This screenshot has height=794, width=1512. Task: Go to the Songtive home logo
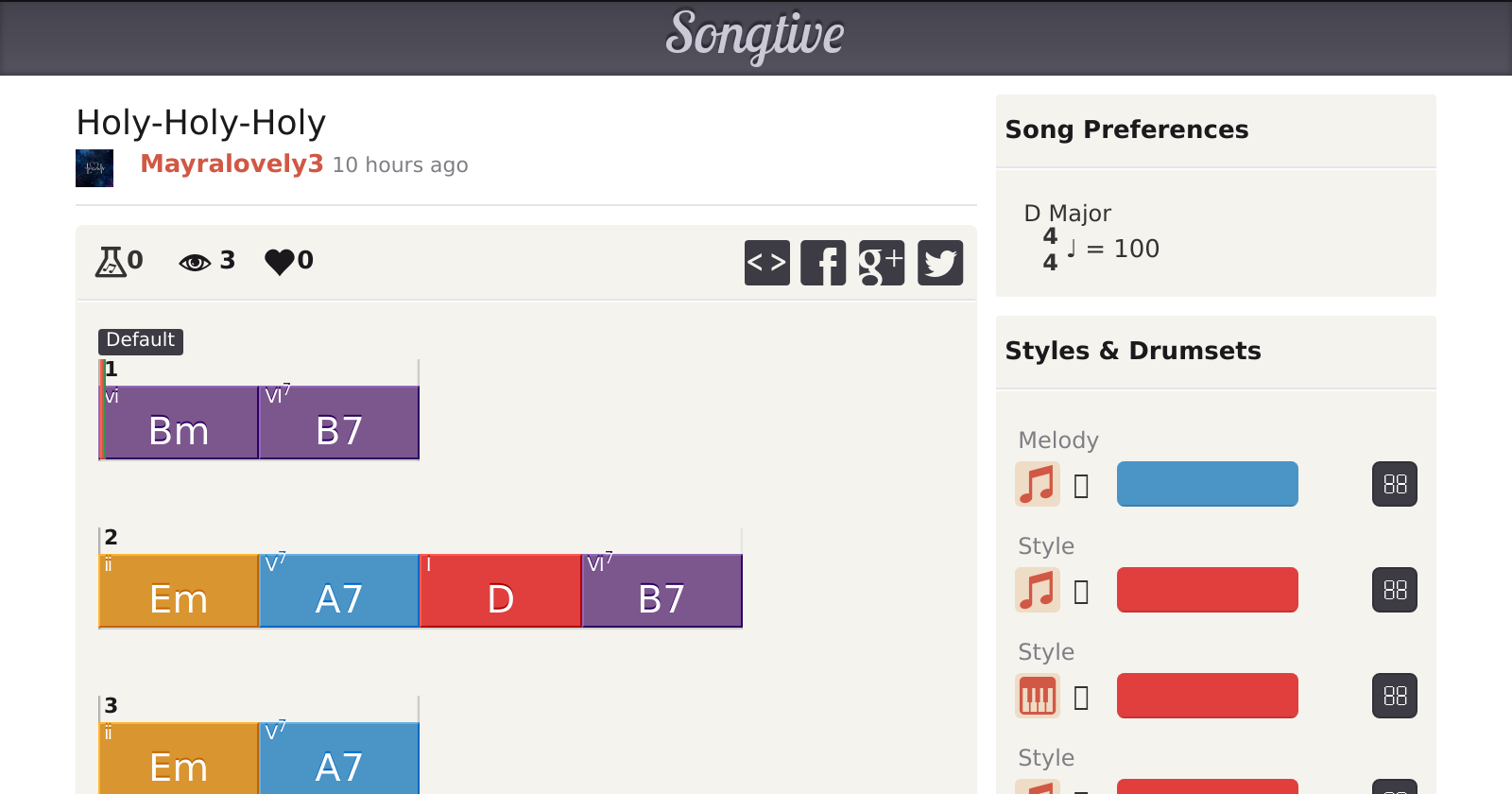pos(755,36)
